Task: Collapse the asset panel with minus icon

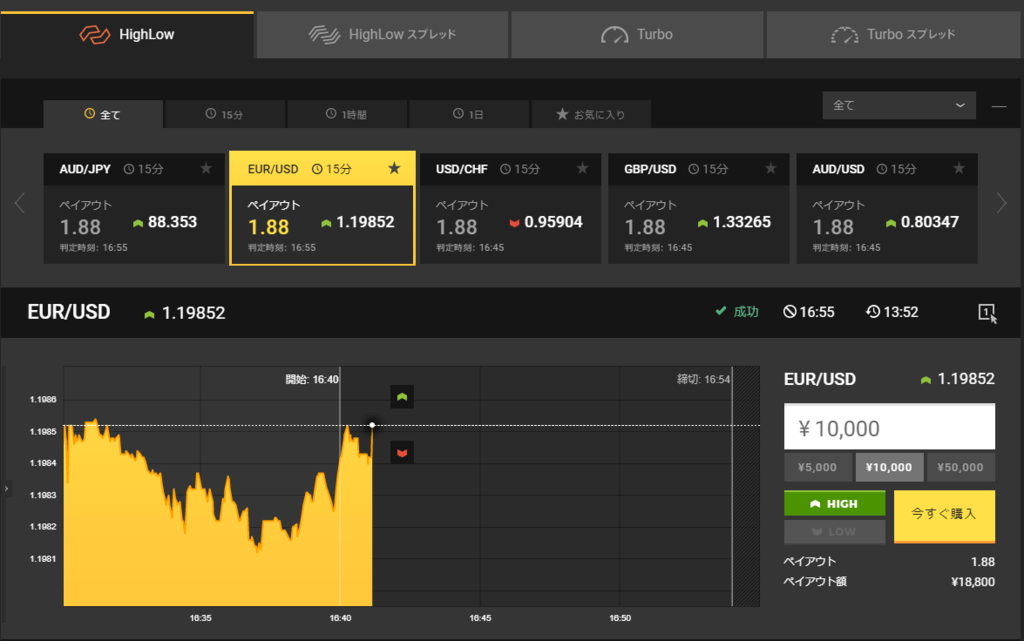Action: pyautogui.click(x=999, y=106)
